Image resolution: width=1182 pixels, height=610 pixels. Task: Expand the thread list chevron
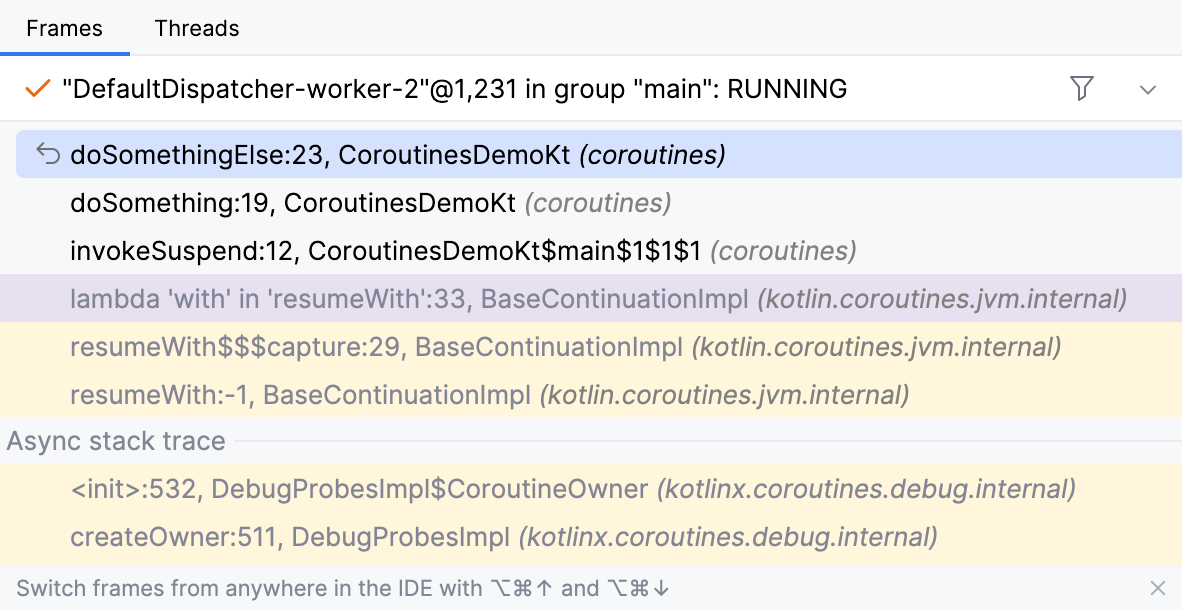pos(1147,88)
